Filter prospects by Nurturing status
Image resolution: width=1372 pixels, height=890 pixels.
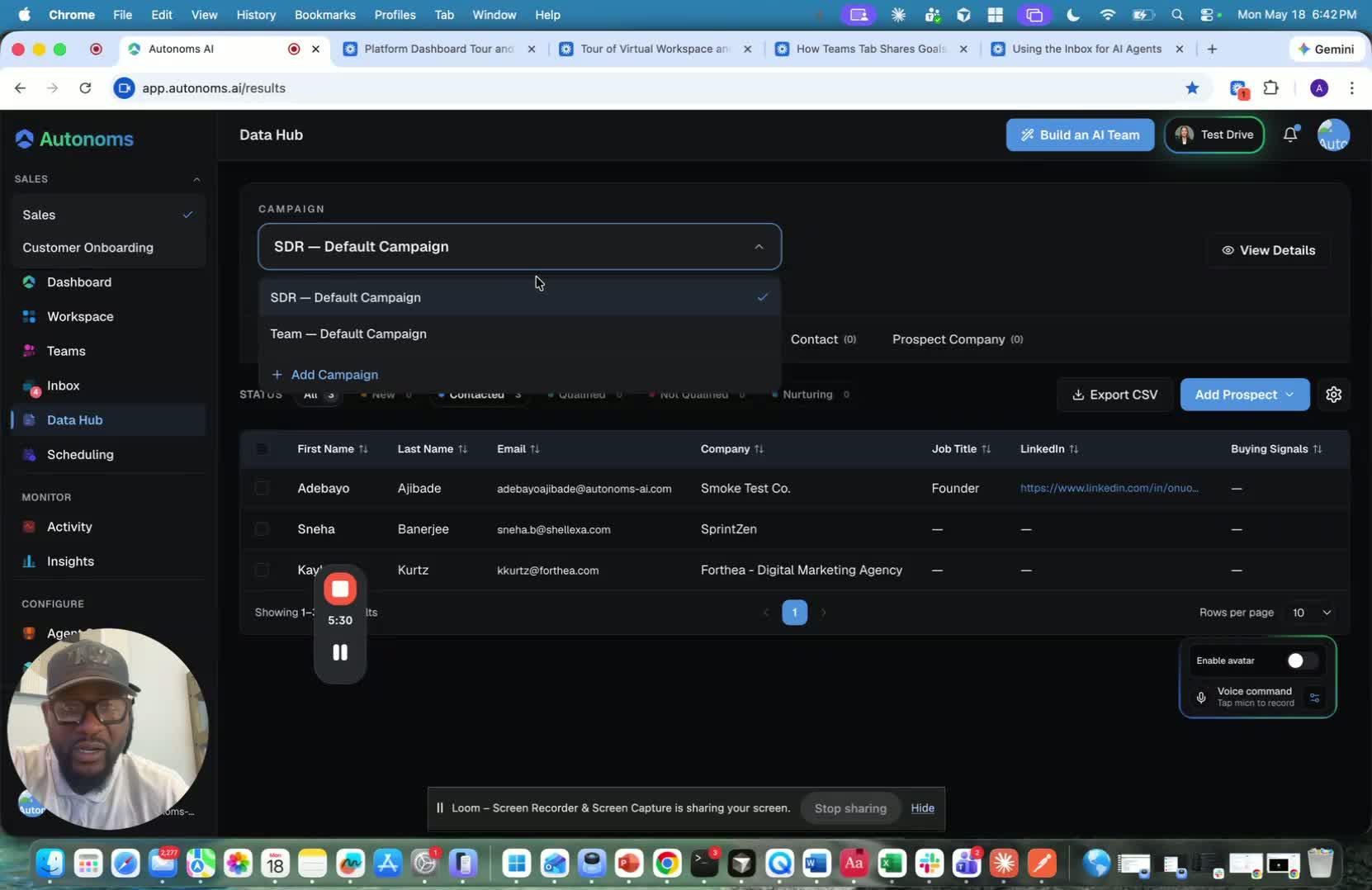pyautogui.click(x=811, y=395)
